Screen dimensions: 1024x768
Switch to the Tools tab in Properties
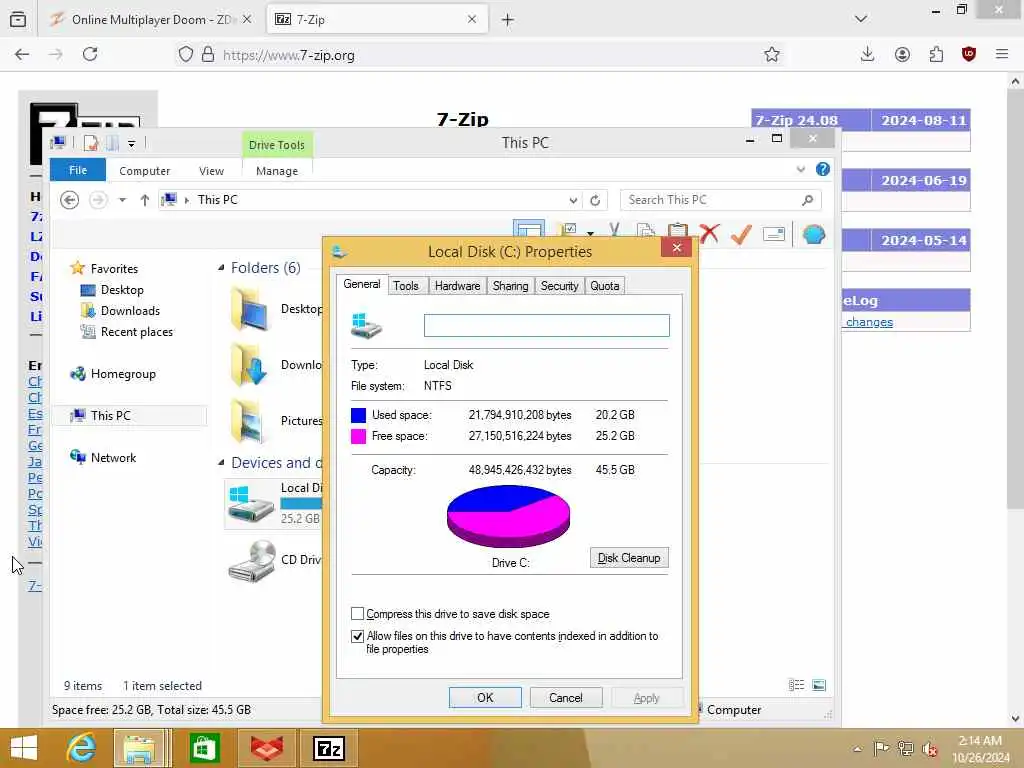[x=406, y=286]
